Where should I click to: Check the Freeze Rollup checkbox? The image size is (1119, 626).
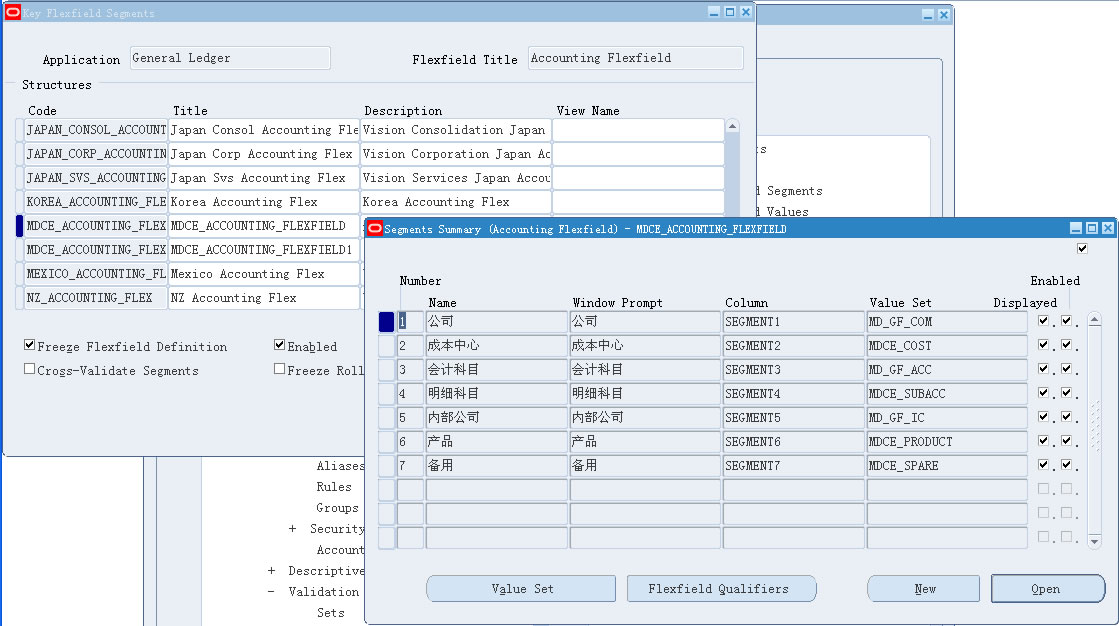pyautogui.click(x=280, y=369)
